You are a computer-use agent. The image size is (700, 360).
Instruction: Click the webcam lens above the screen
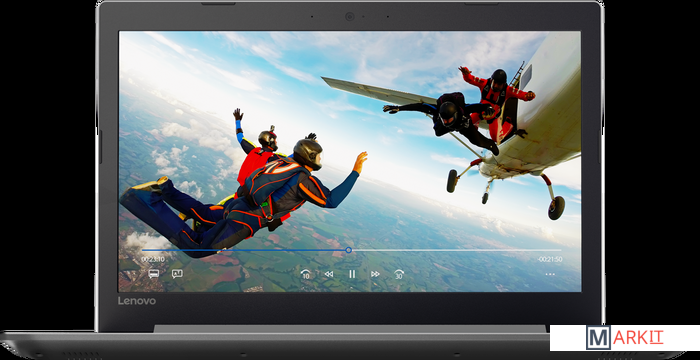[x=350, y=17]
